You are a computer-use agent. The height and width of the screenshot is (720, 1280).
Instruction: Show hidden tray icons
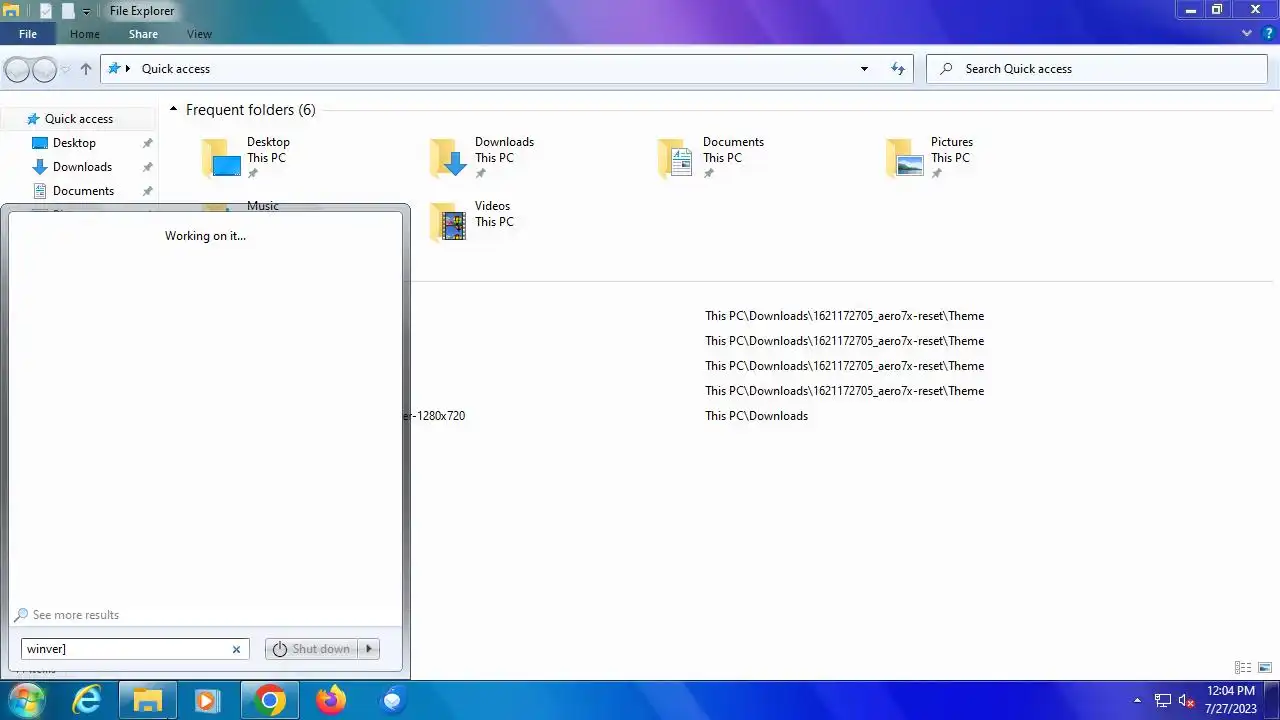tap(1137, 701)
